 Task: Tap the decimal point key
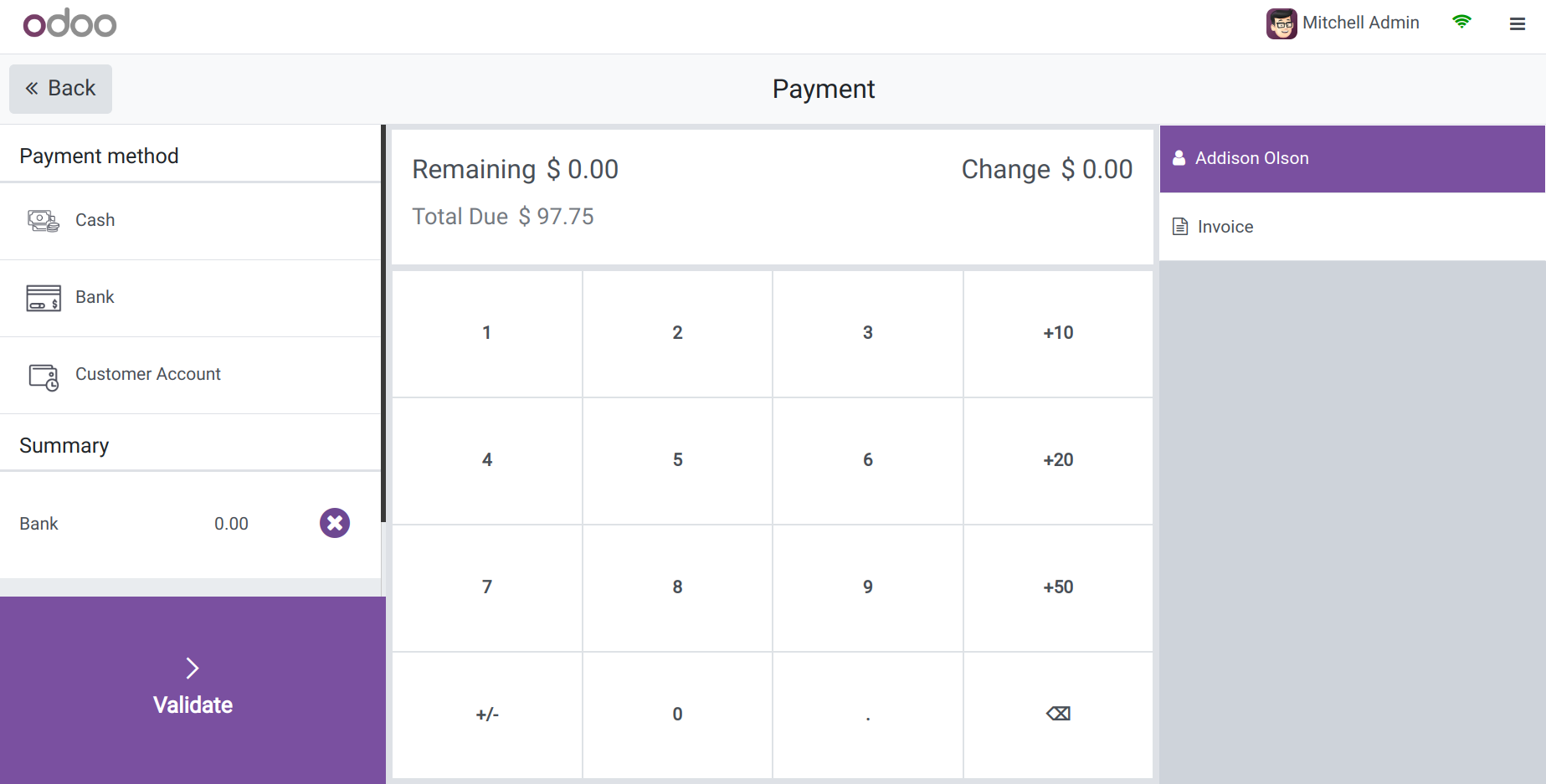(868, 715)
